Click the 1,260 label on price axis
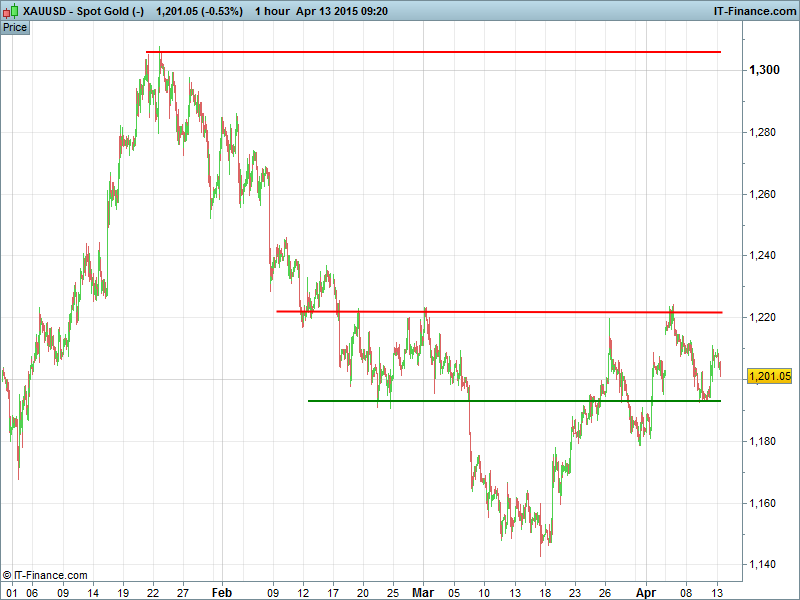Viewport: 800px width, 600px height. coord(763,194)
